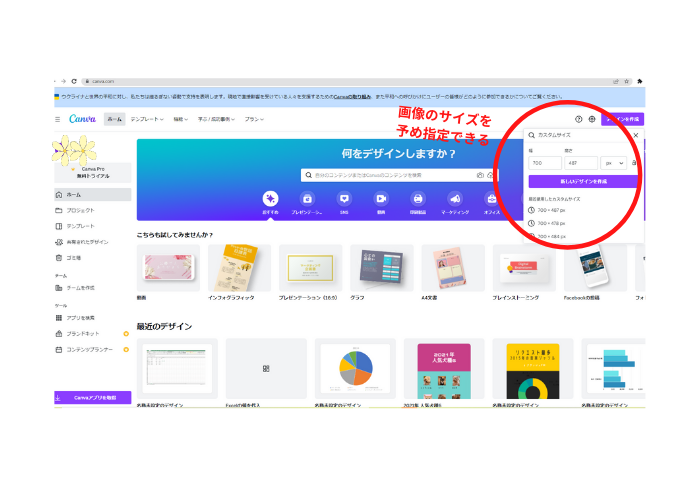Open コンテンツプランナー in the sidebar
The height and width of the screenshot is (487, 700).
[x=88, y=350]
